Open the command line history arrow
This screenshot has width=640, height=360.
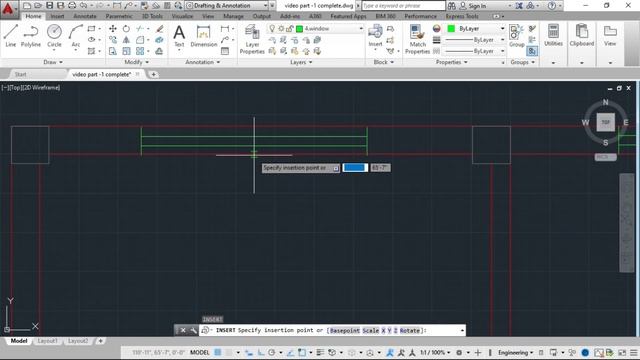(x=462, y=330)
